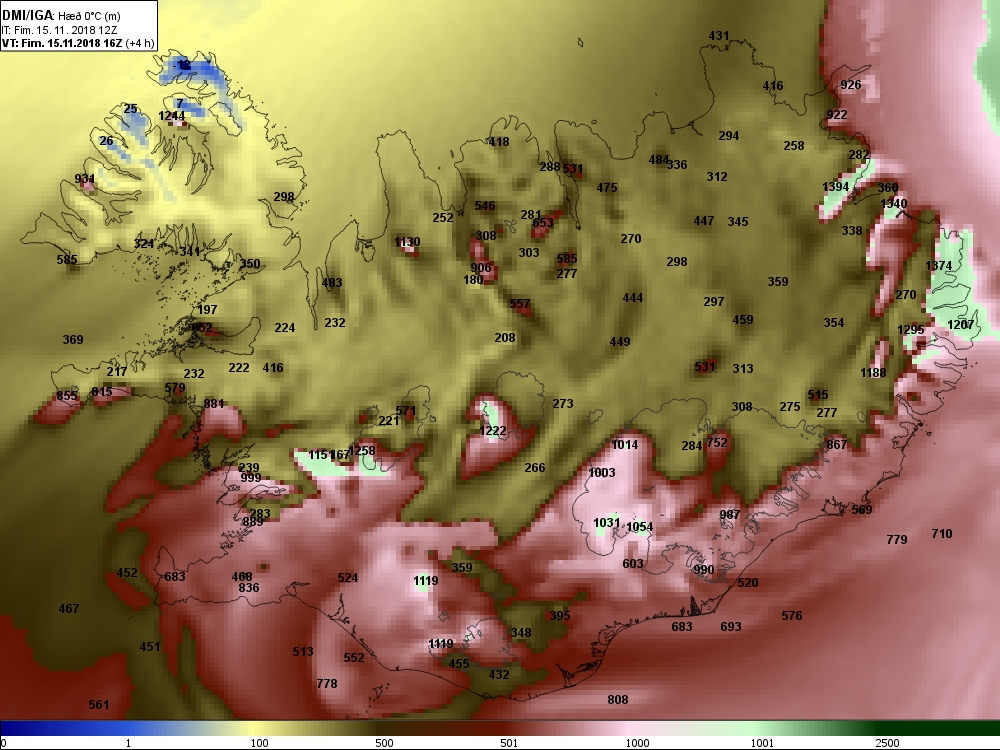Click the map value 395
The height and width of the screenshot is (750, 1000).
[560, 616]
